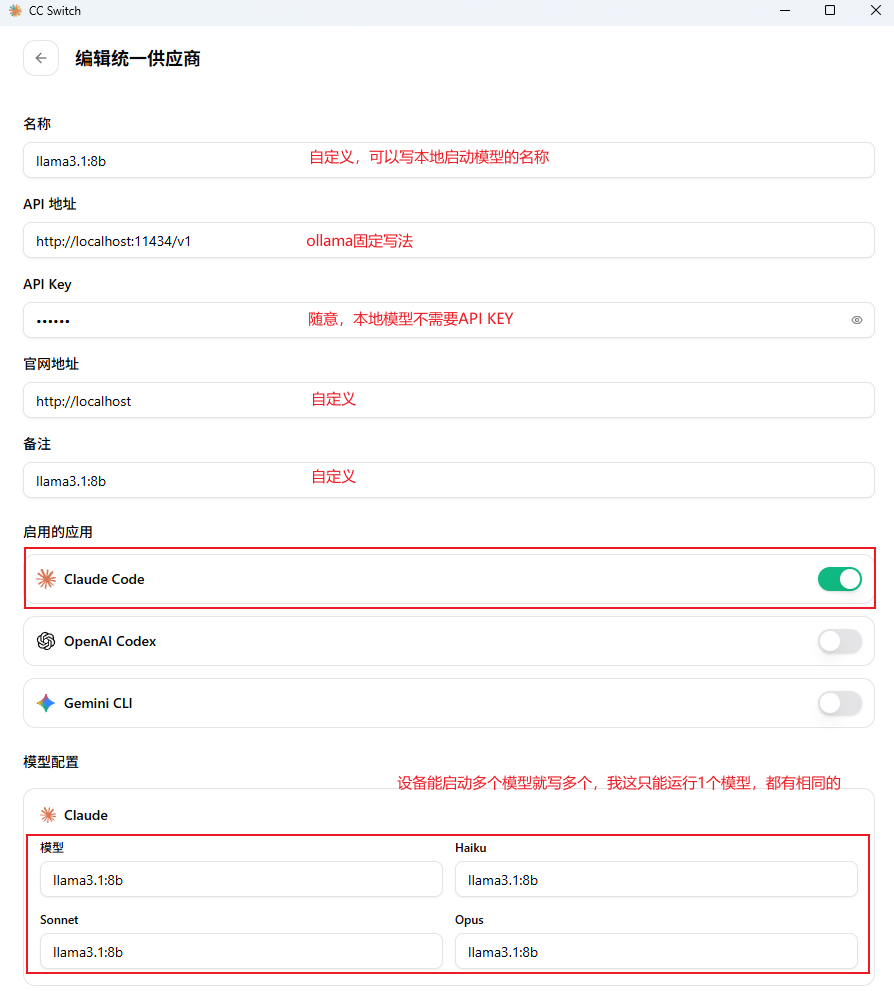
Task: Click the Claude icon in model configuration
Action: point(48,815)
